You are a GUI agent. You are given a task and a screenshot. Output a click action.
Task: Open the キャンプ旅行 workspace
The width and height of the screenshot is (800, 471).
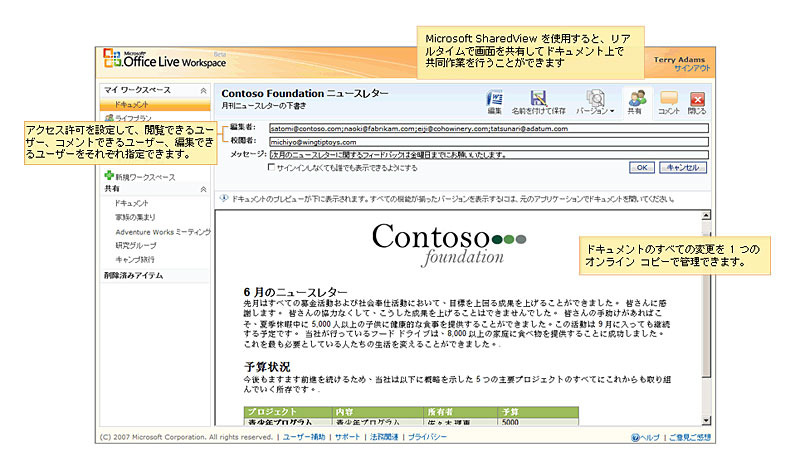pyautogui.click(x=135, y=259)
